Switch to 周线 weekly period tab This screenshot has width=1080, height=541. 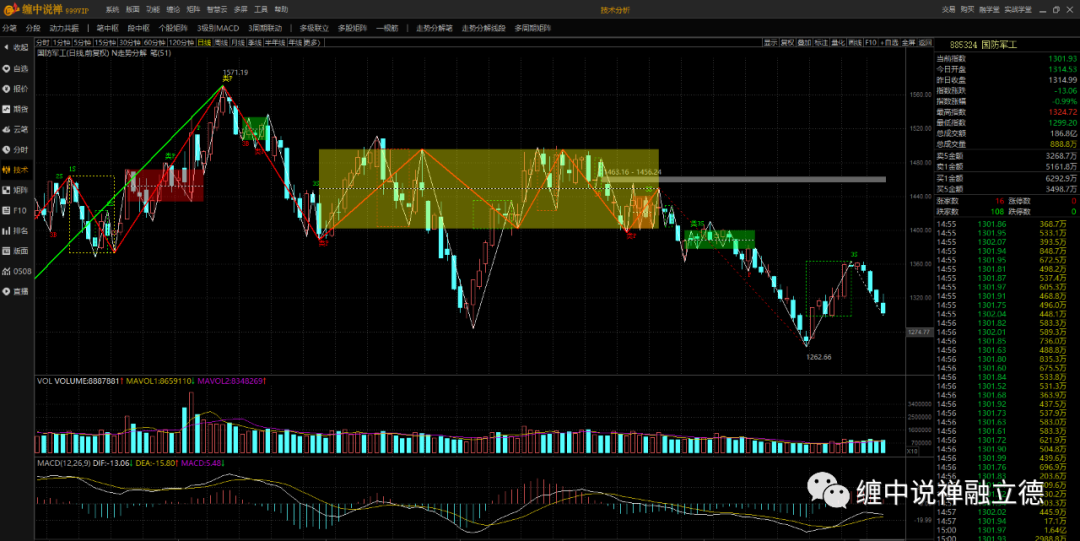point(221,43)
